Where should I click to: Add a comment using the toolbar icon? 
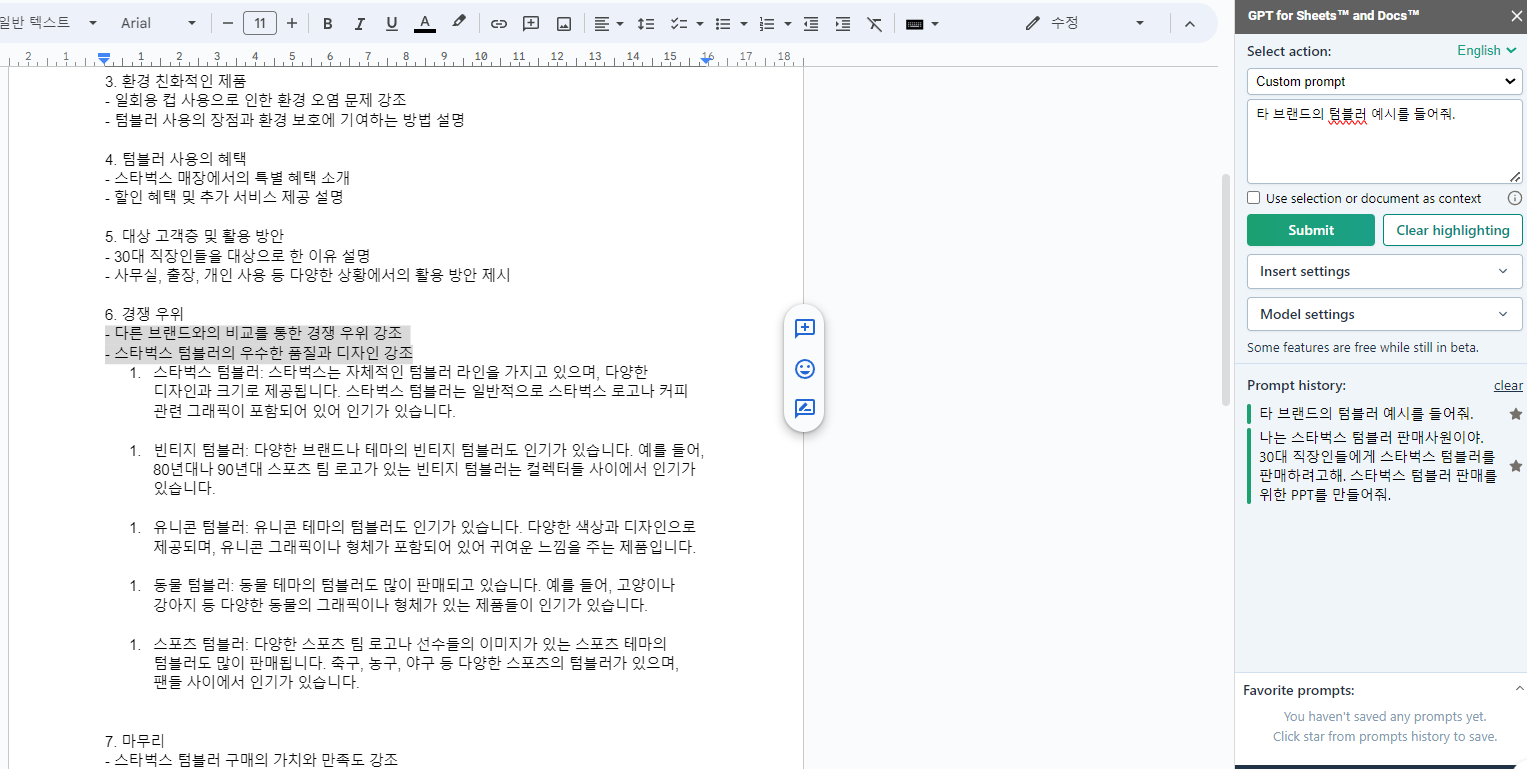point(531,23)
